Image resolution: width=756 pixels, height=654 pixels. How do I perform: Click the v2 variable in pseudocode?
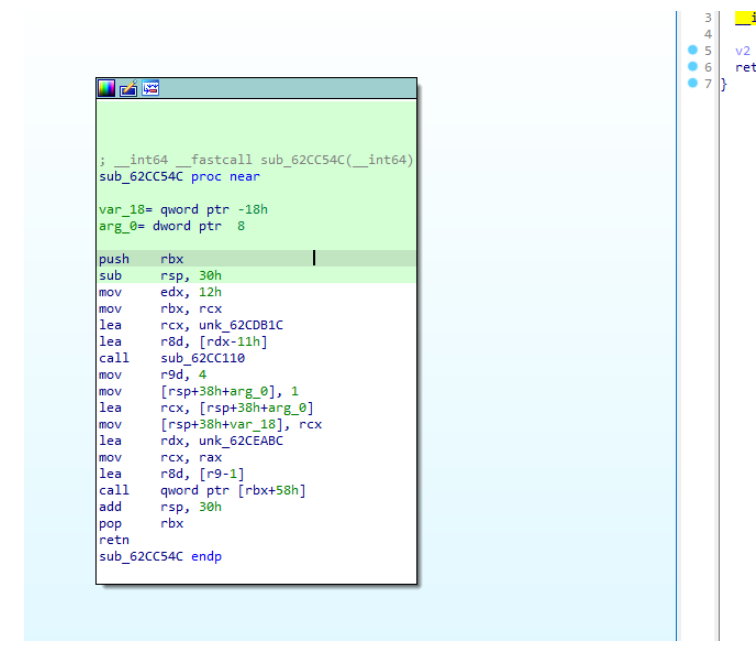pos(742,51)
